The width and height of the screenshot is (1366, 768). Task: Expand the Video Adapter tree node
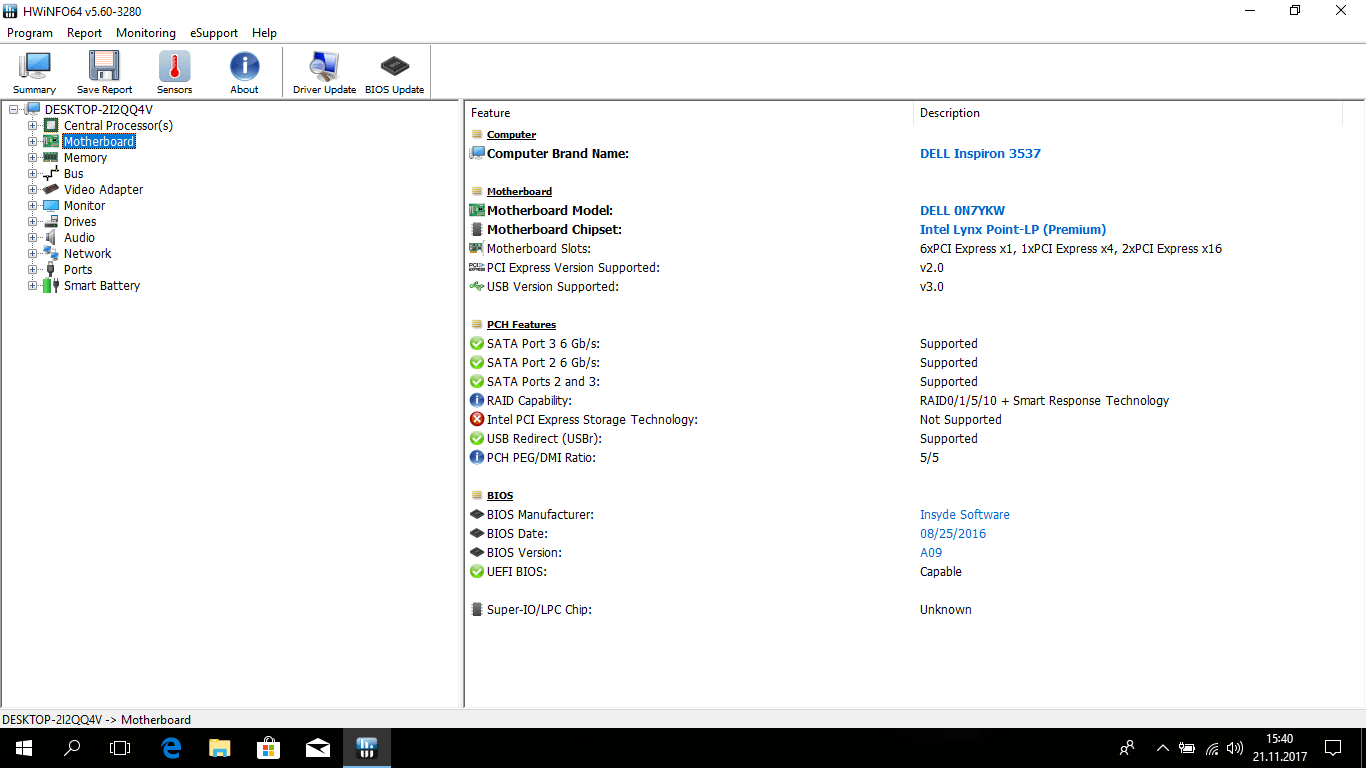click(x=33, y=190)
